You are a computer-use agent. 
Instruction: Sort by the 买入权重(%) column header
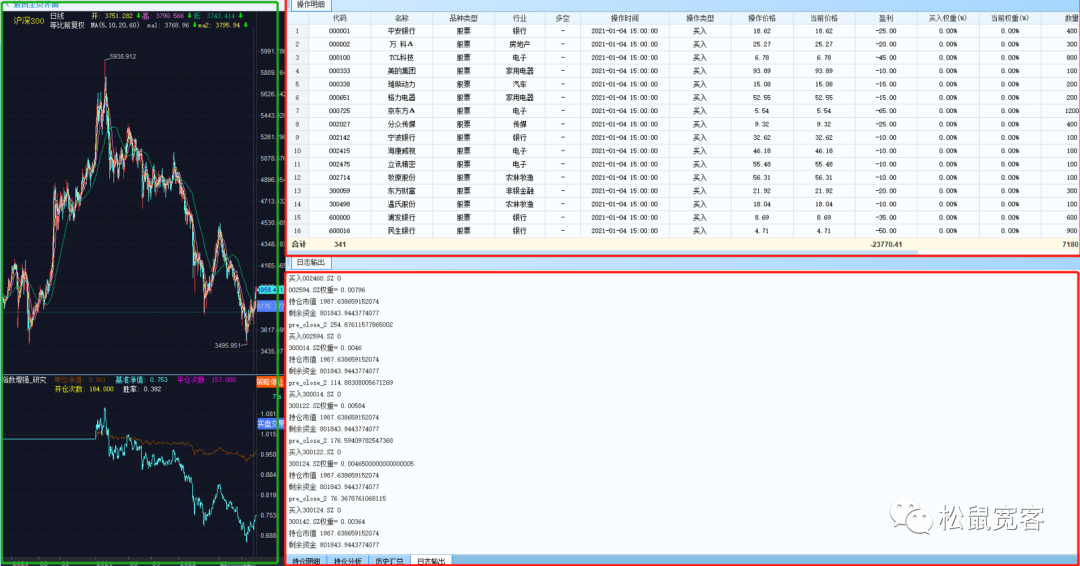tap(948, 19)
